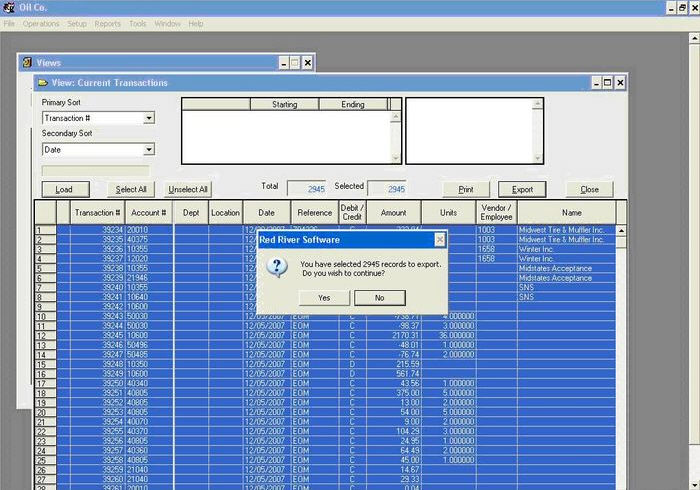700x490 pixels.
Task: Click the Date column header
Action: 267,212
